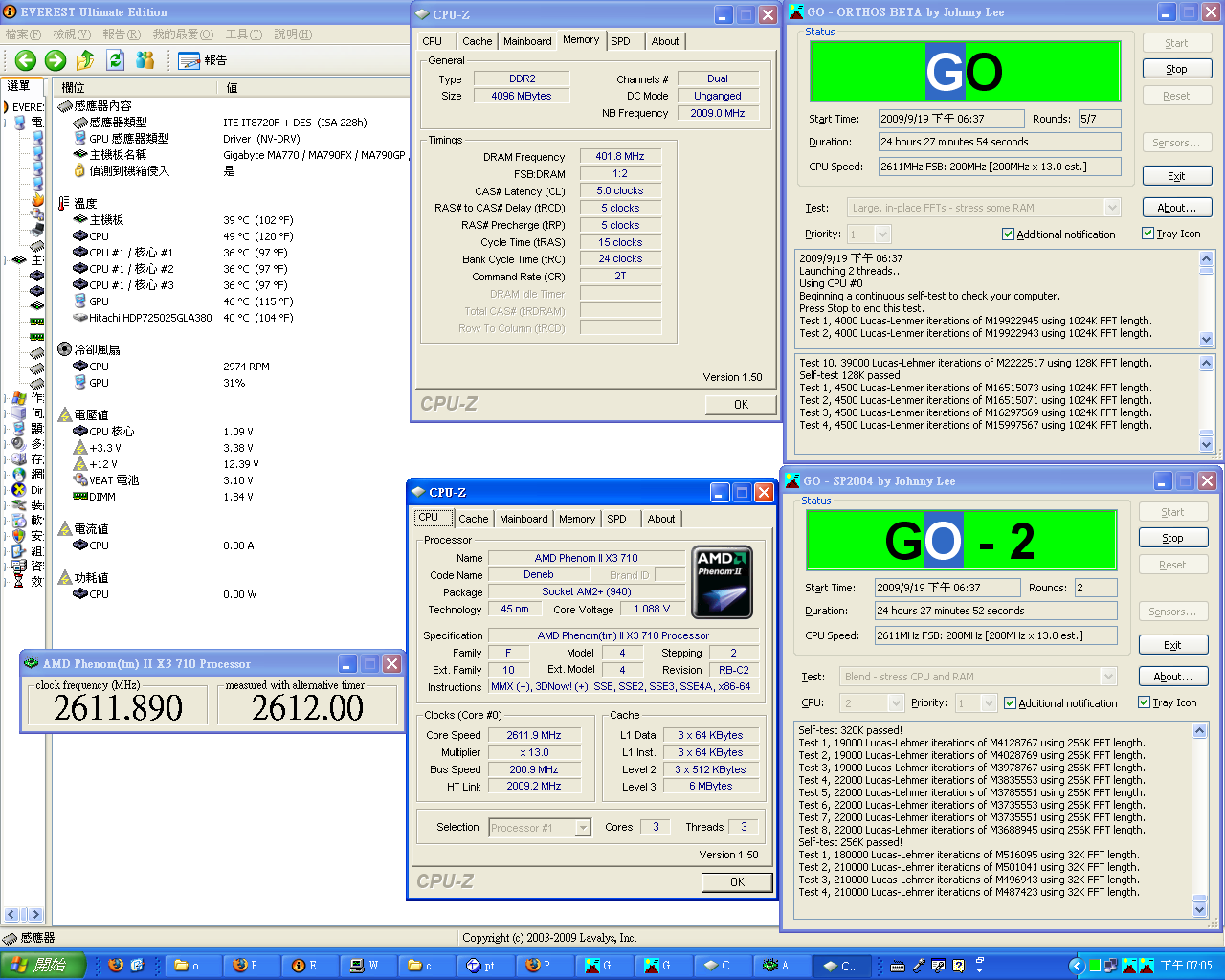Screen dimensions: 1225x980
Task: Switch to Cache tab in upper CPU-Z window
Action: click(x=478, y=41)
